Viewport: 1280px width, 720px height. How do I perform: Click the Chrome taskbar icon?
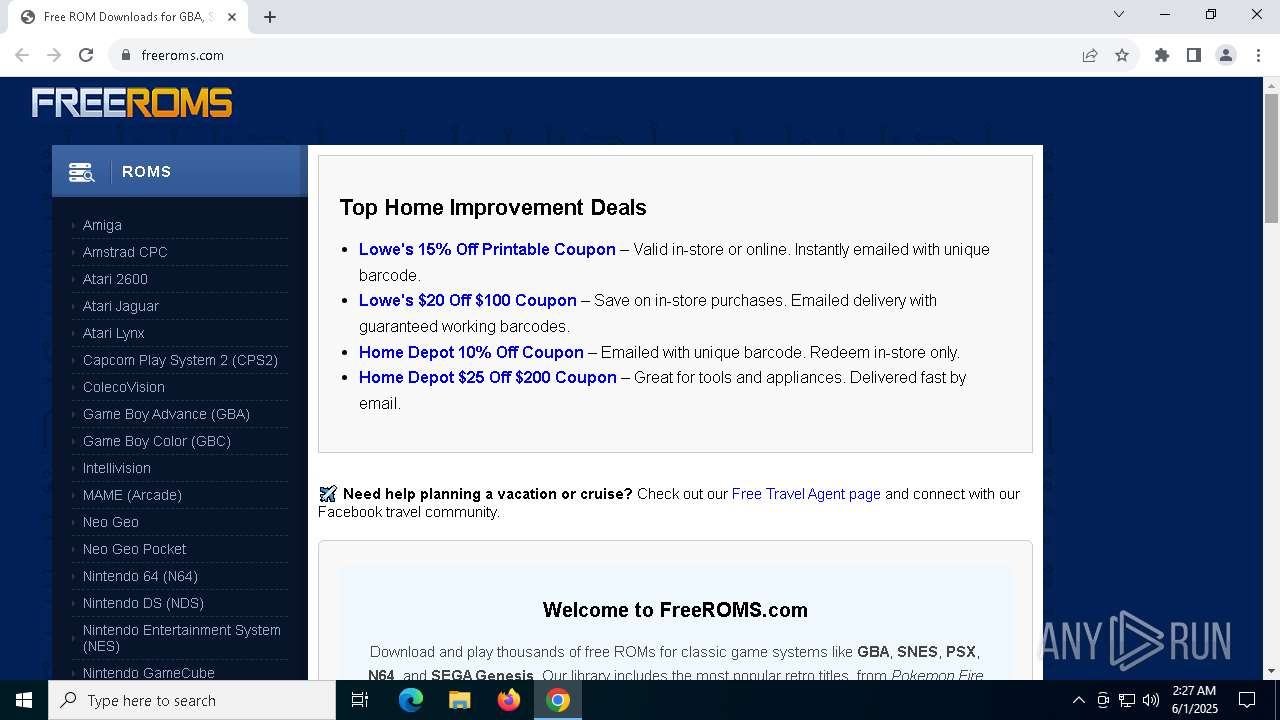coord(558,700)
